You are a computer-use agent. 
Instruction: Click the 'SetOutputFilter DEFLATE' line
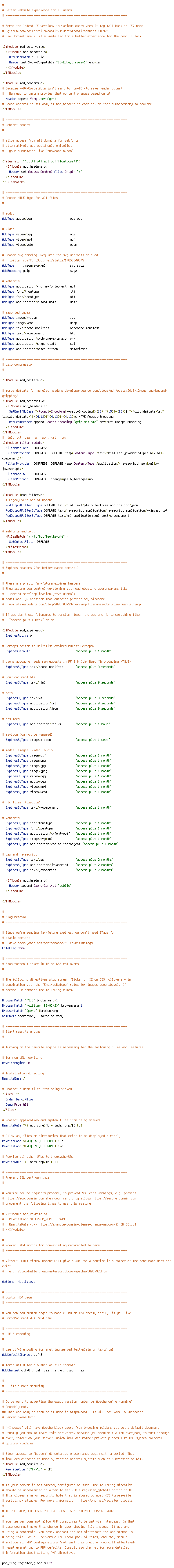[x=29, y=542]
